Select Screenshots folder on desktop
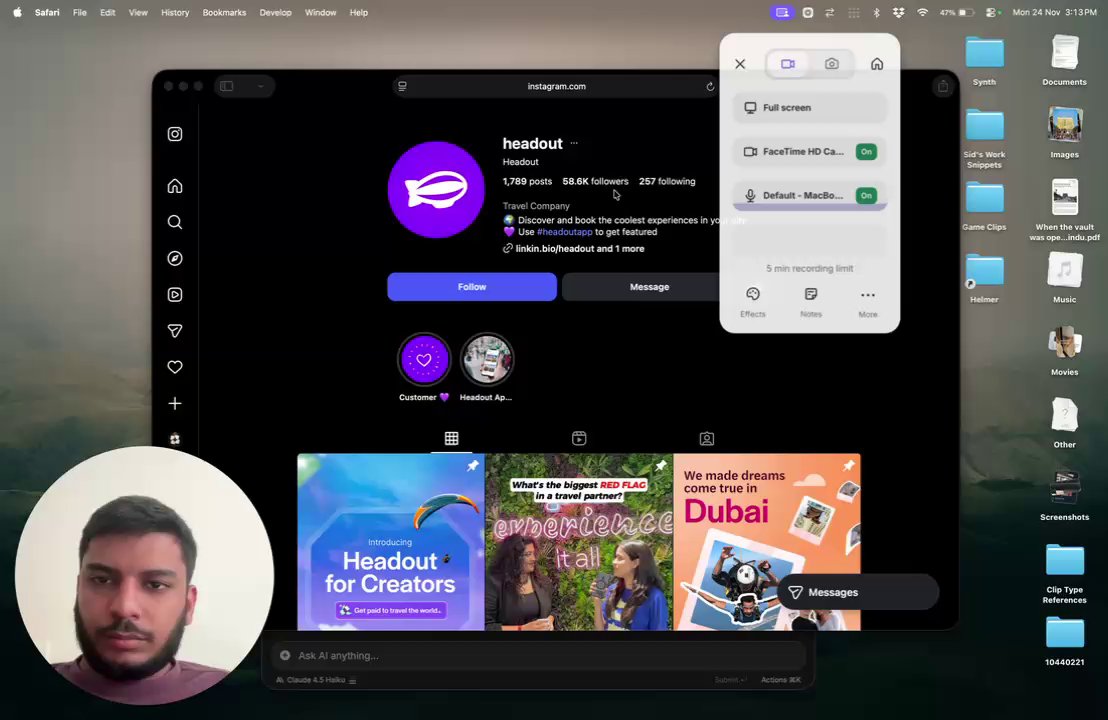 click(1064, 495)
